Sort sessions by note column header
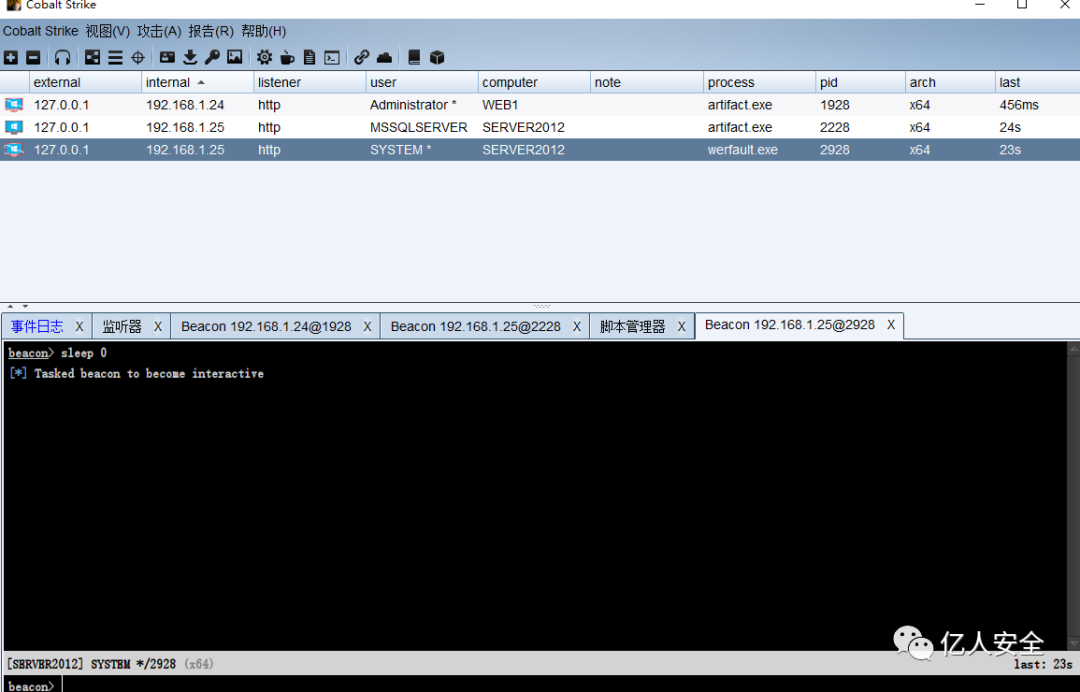This screenshot has width=1080, height=692. pyautogui.click(x=647, y=83)
